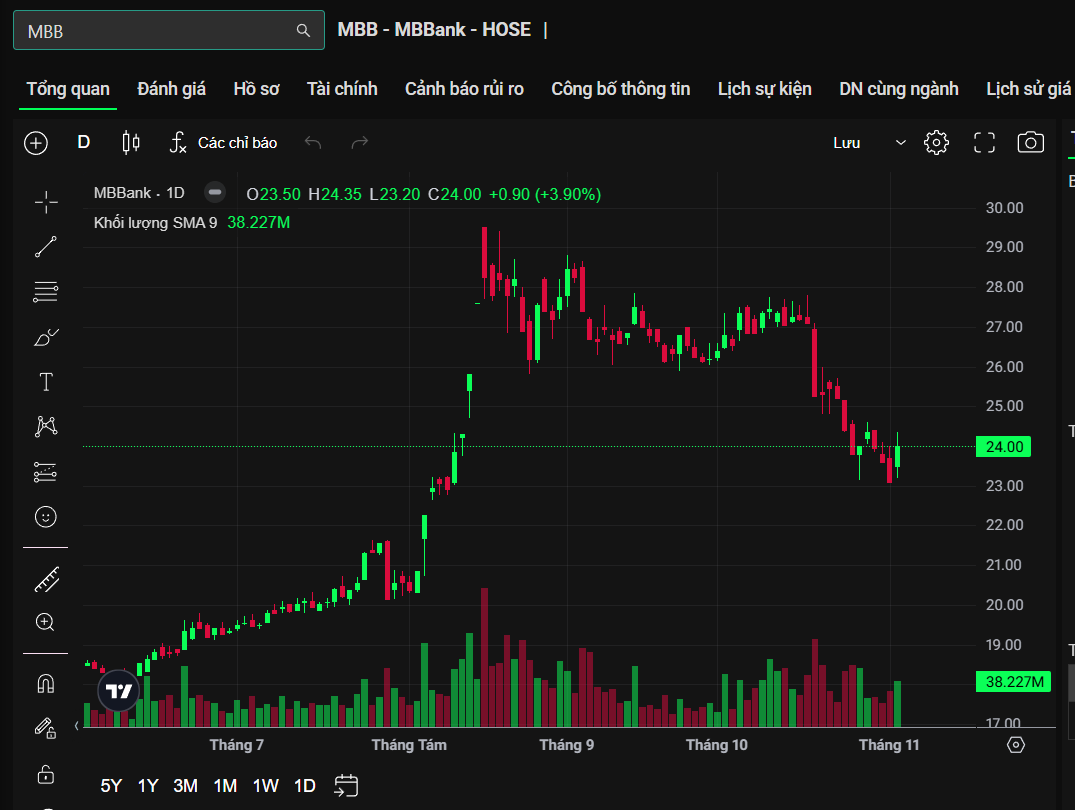Screen dimensions: 1075x810
Task: Select the crosshair cursor tool
Action: click(x=46, y=203)
